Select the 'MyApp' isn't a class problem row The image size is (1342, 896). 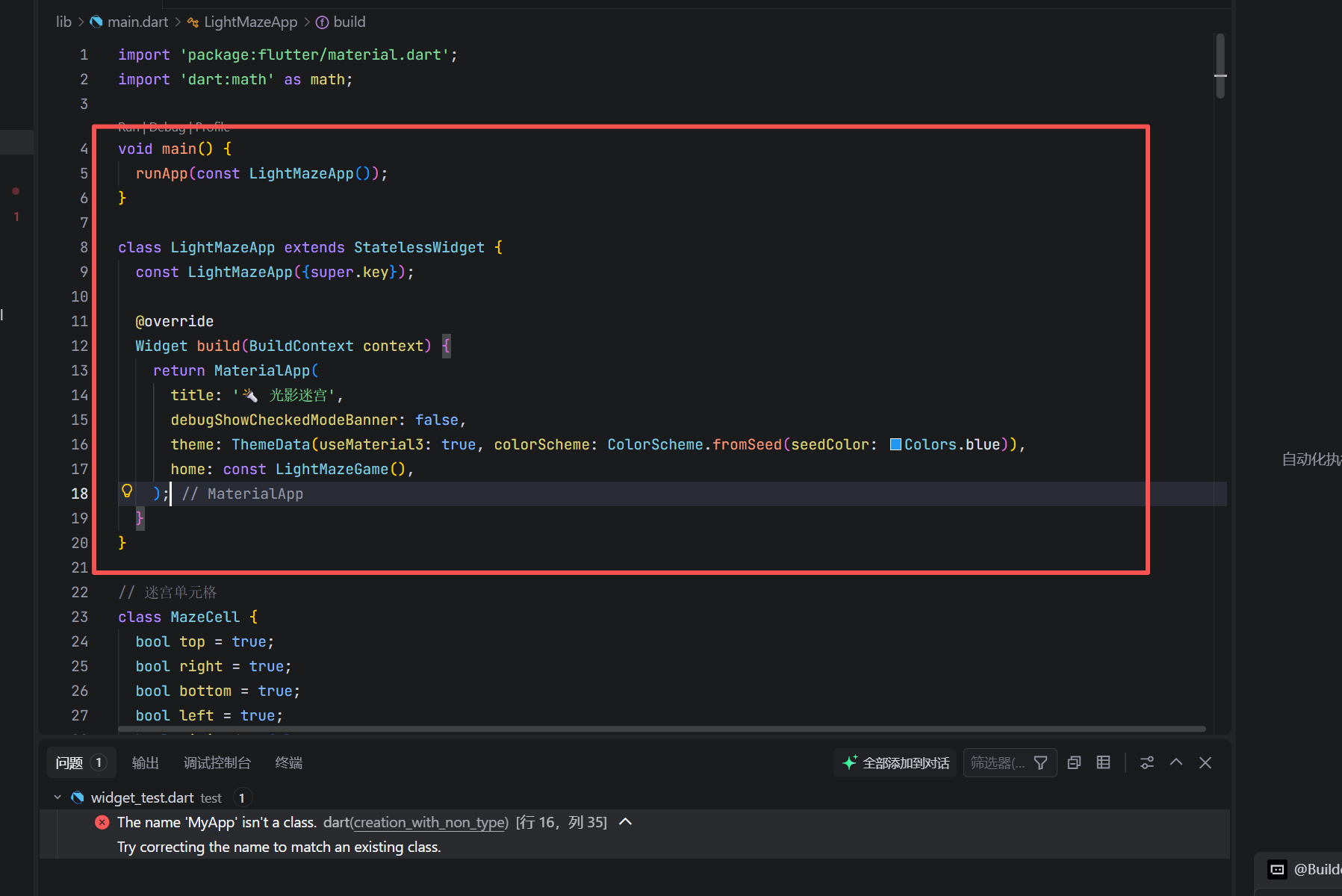(635, 822)
